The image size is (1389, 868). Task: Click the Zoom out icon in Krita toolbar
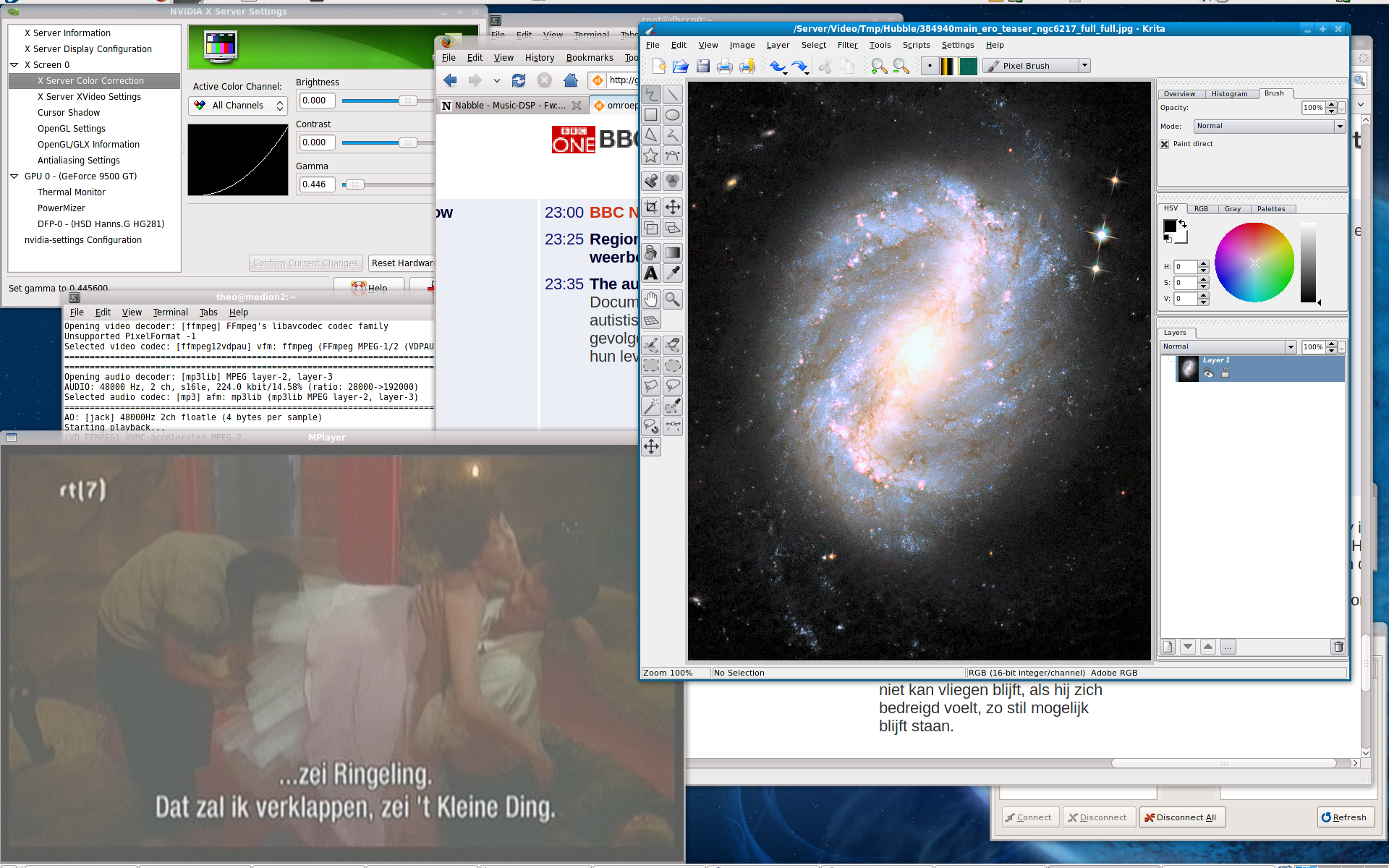click(901, 66)
